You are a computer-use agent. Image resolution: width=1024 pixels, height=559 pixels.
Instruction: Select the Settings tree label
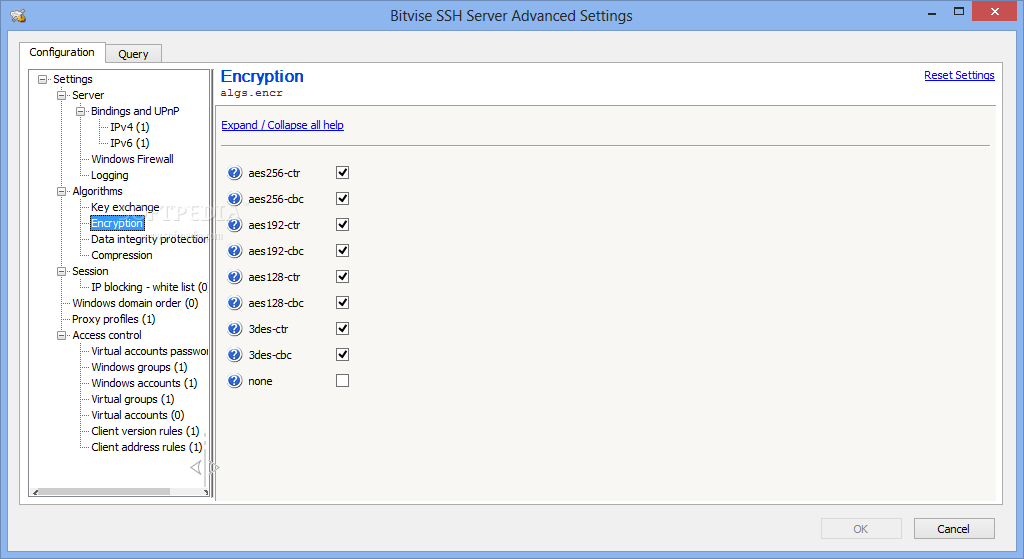click(72, 79)
